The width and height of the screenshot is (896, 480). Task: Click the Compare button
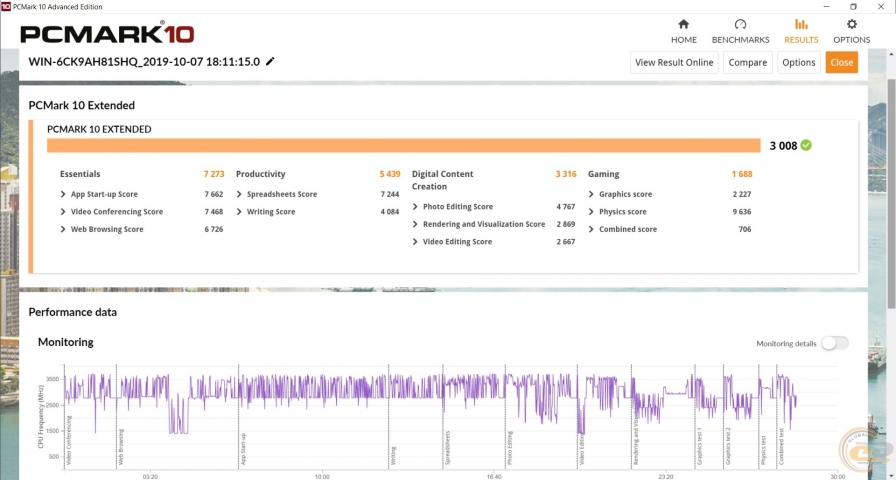(747, 62)
